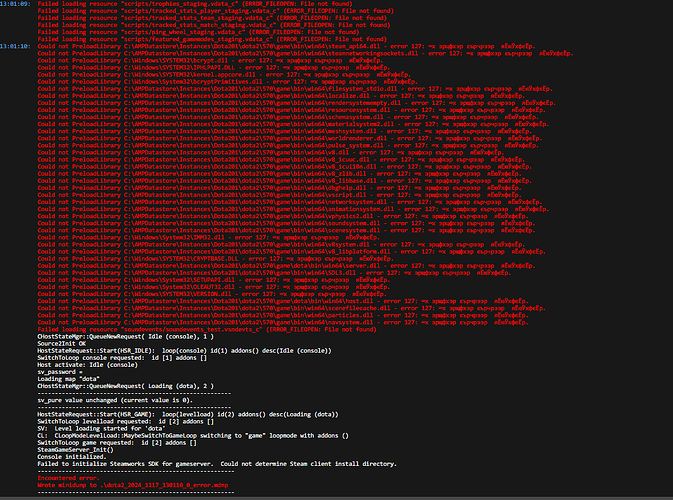The height and width of the screenshot is (500, 673).
Task: Click the materialsystem2.dll error line
Action: point(294,124)
